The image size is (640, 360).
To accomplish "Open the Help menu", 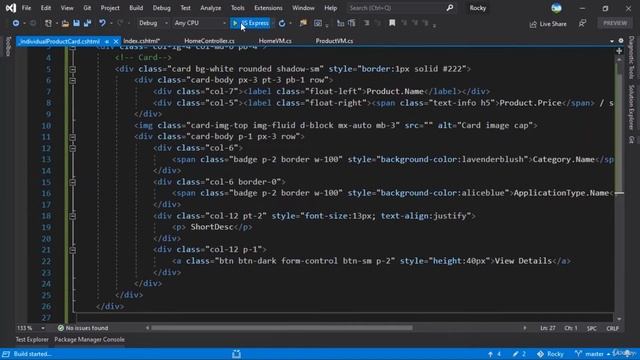I will [x=330, y=8].
